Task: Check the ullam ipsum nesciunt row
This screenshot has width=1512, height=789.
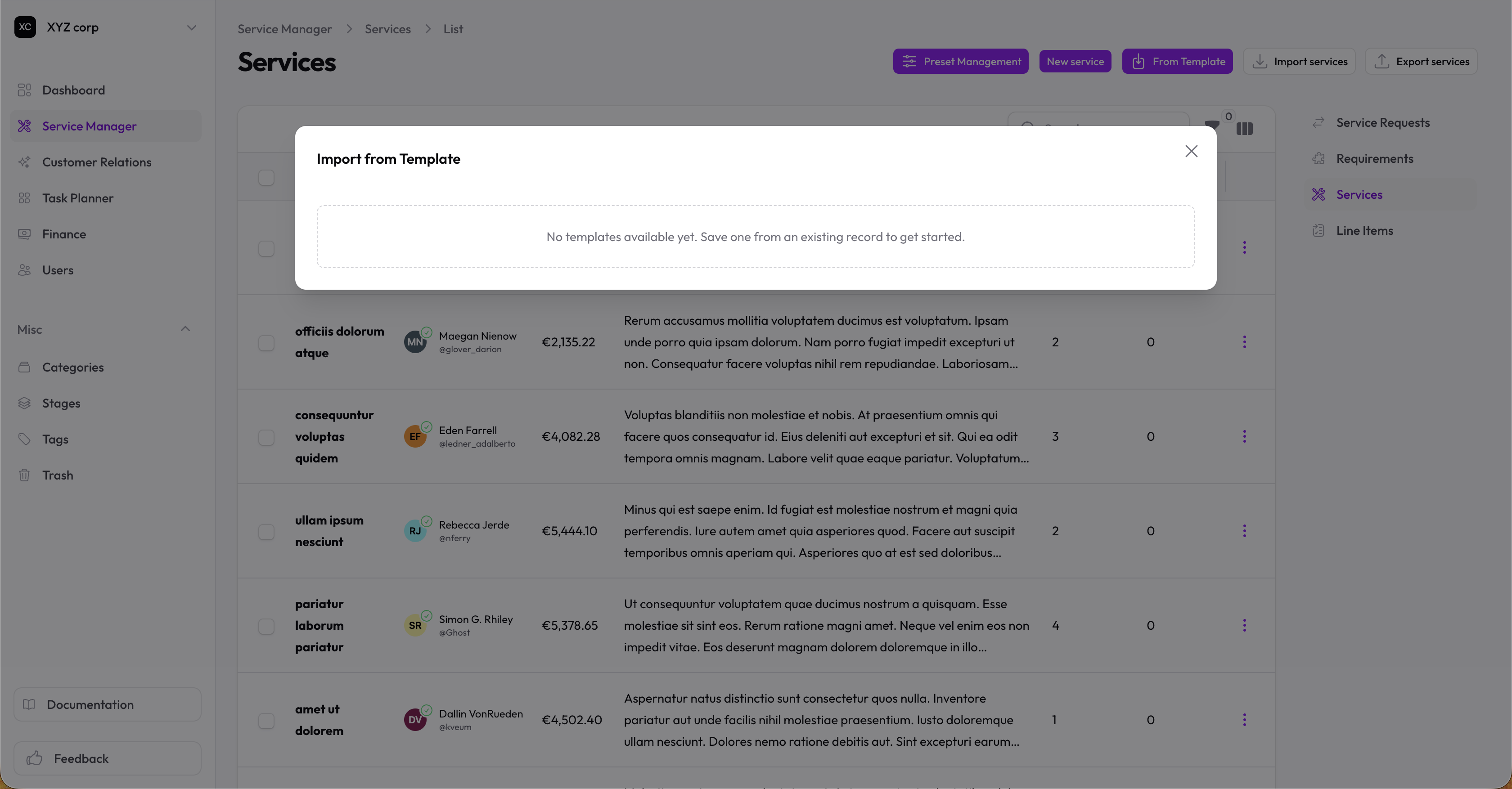Action: point(266,532)
